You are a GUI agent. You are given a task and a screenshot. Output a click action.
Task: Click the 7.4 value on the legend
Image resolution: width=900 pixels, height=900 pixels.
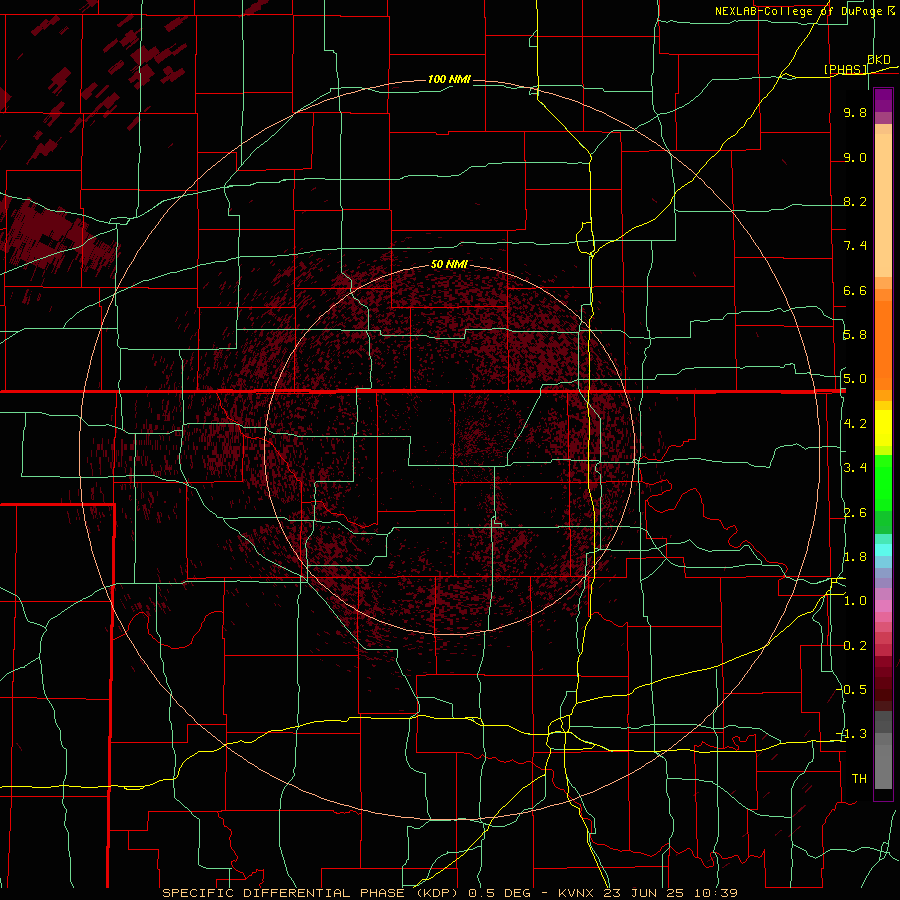click(x=855, y=246)
